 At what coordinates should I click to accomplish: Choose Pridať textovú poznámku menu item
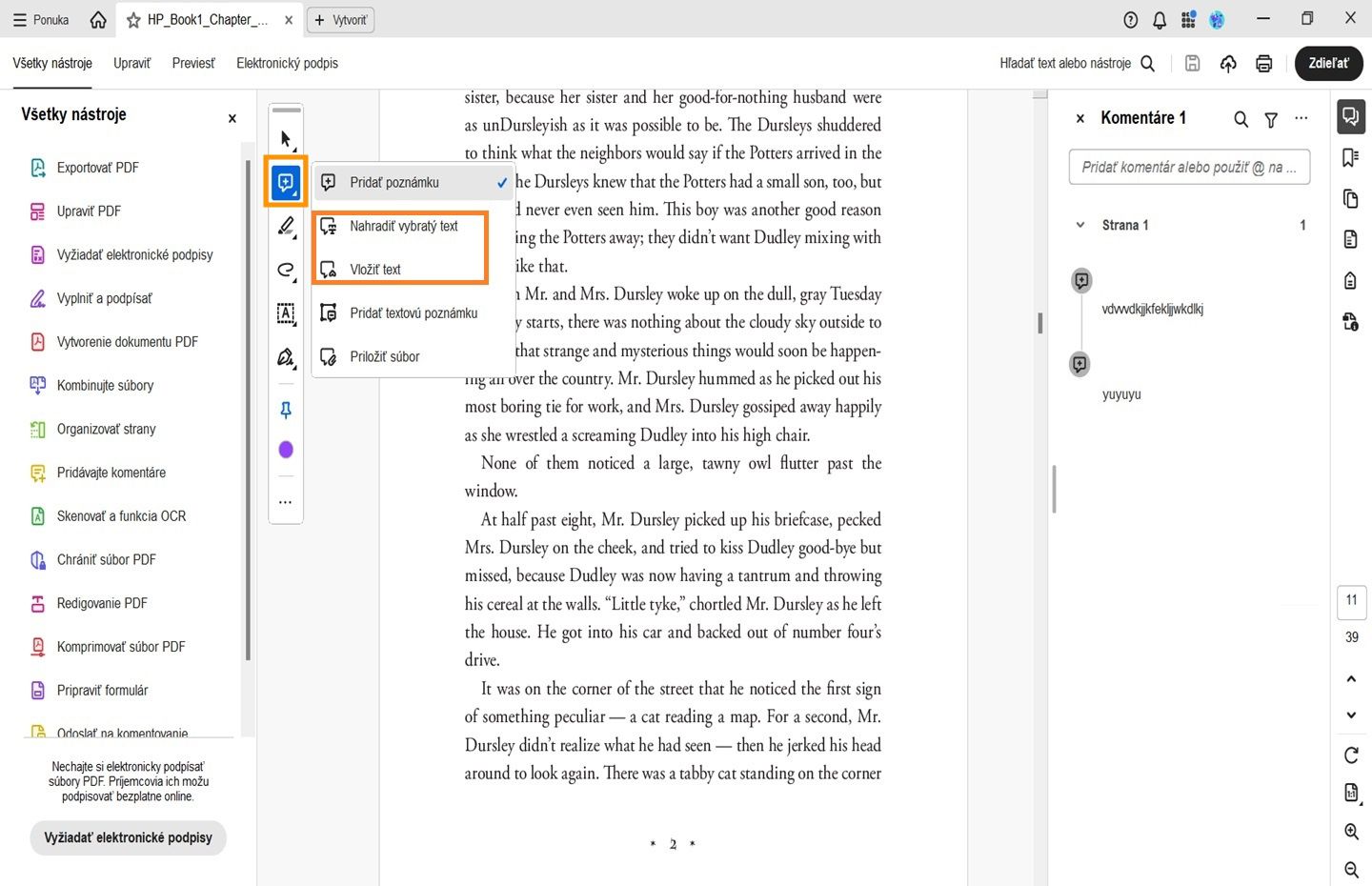point(414,312)
